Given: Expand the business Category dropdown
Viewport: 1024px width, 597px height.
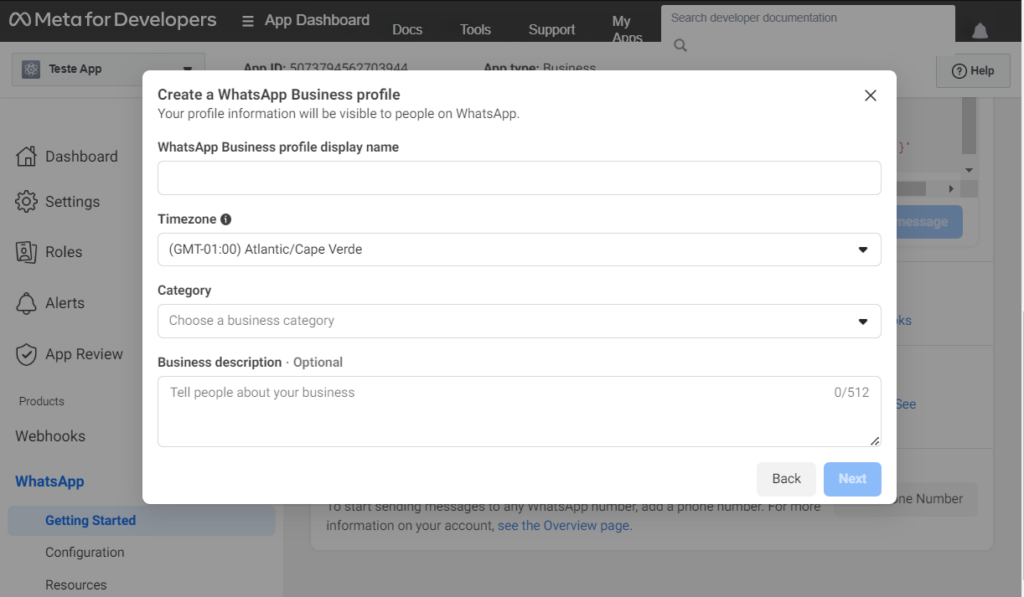Looking at the screenshot, I should (519, 321).
